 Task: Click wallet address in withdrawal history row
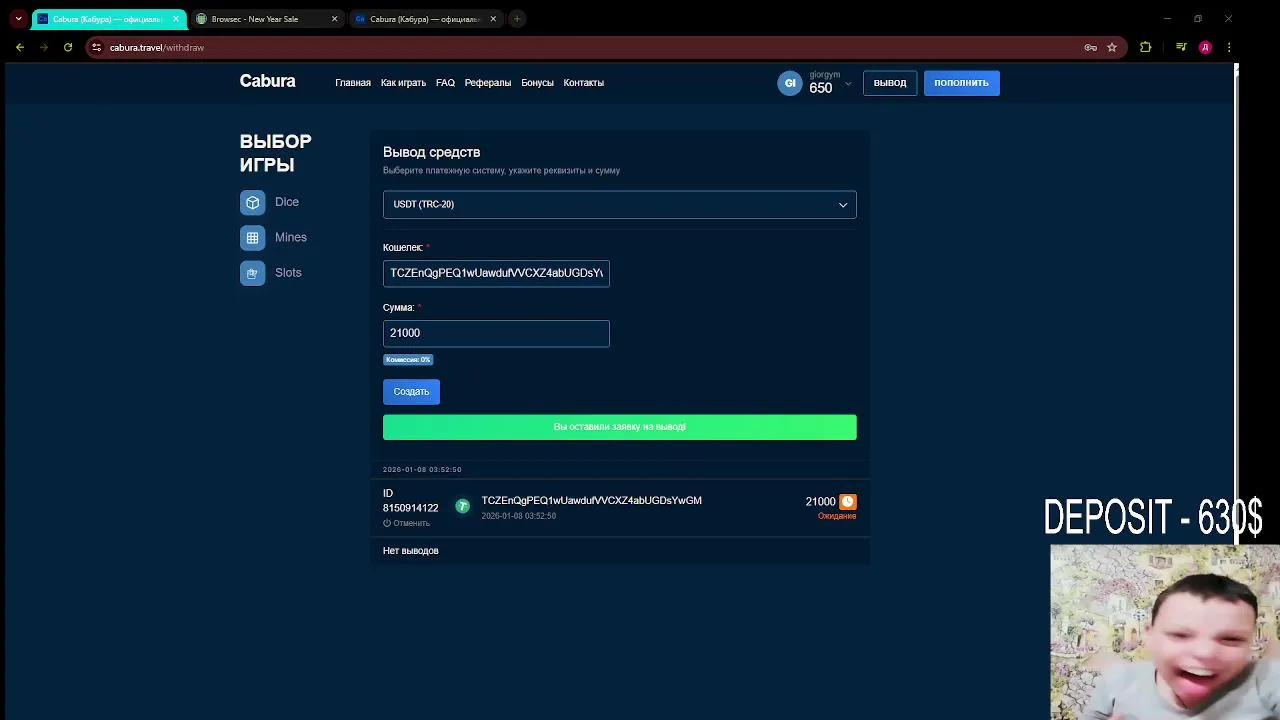click(x=591, y=500)
